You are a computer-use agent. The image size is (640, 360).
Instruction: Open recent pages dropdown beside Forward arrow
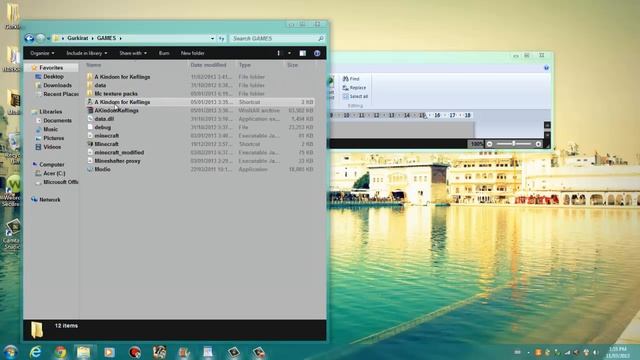[48, 39]
